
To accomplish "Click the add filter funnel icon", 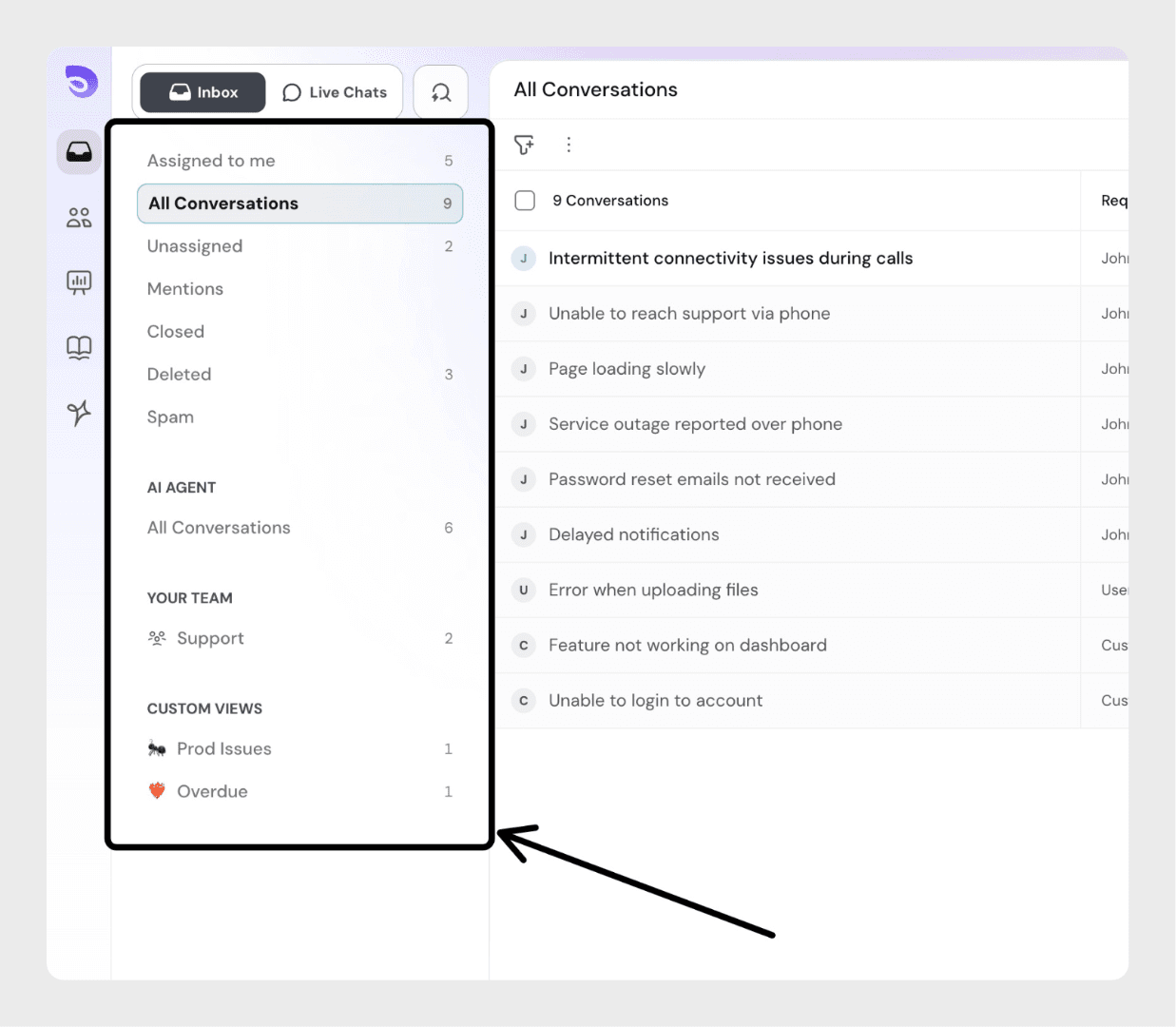I will point(524,145).
